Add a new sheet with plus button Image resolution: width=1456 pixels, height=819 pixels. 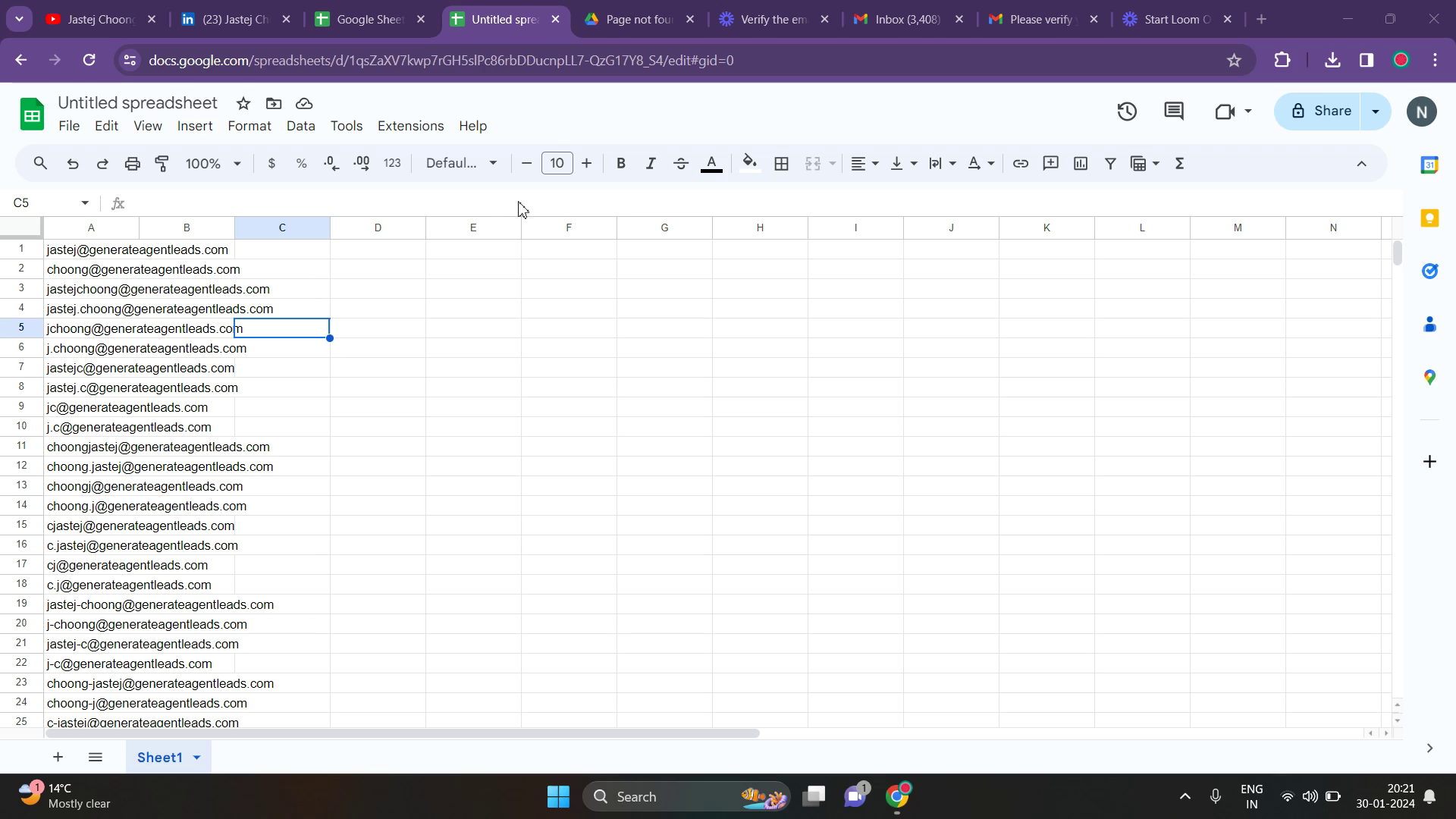click(x=58, y=758)
